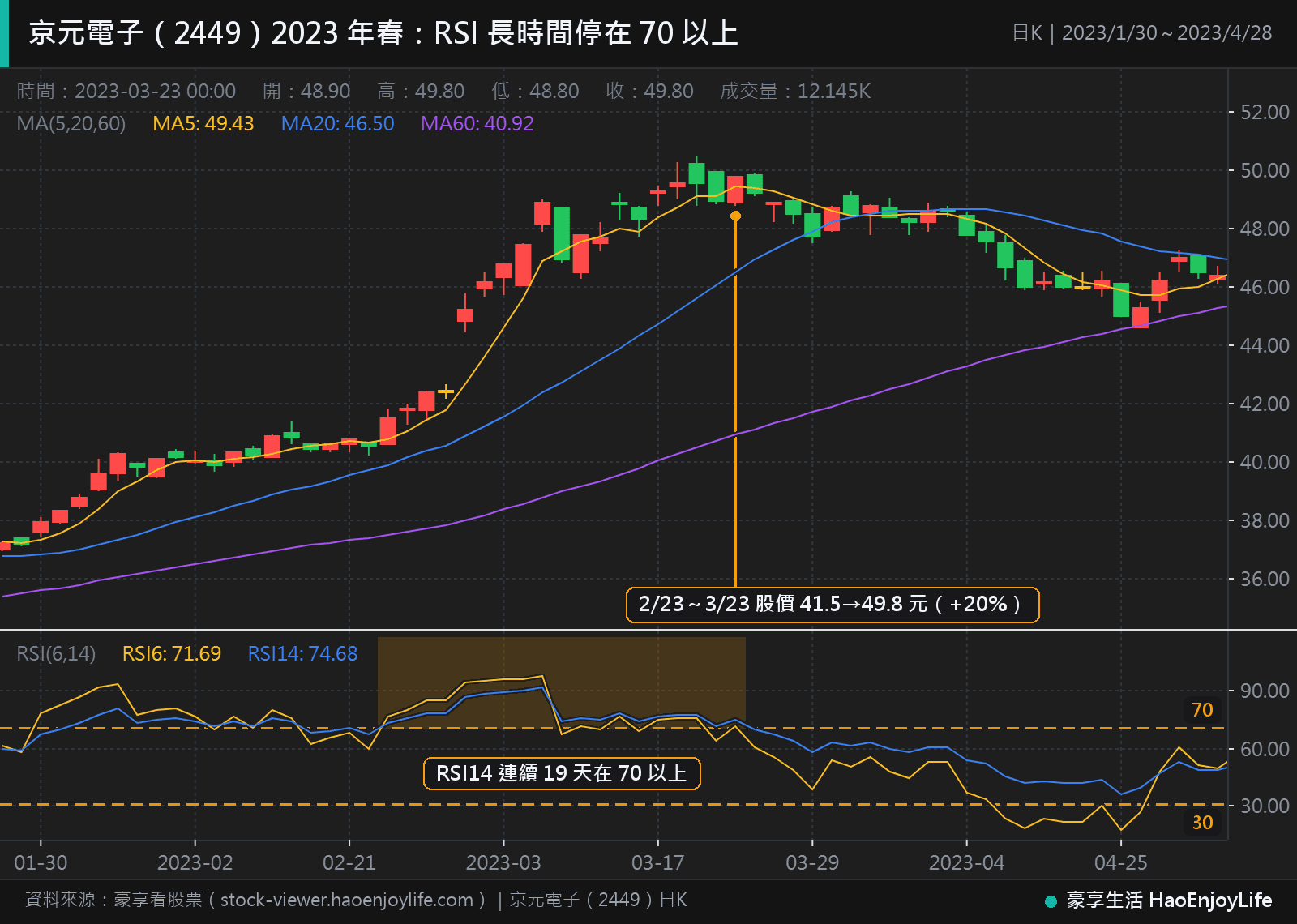Click the 60.00 RSI axis label
This screenshot has width=1297, height=924.
pos(1265,749)
